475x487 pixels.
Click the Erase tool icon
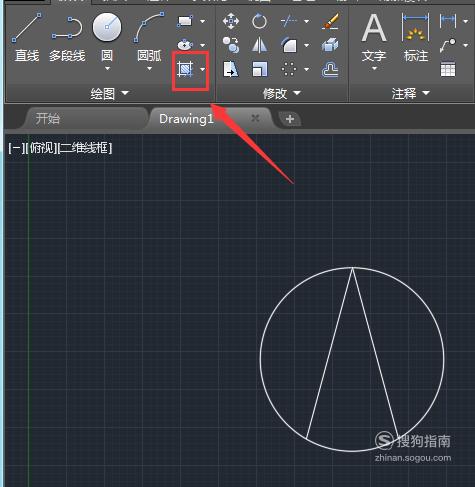(x=330, y=21)
